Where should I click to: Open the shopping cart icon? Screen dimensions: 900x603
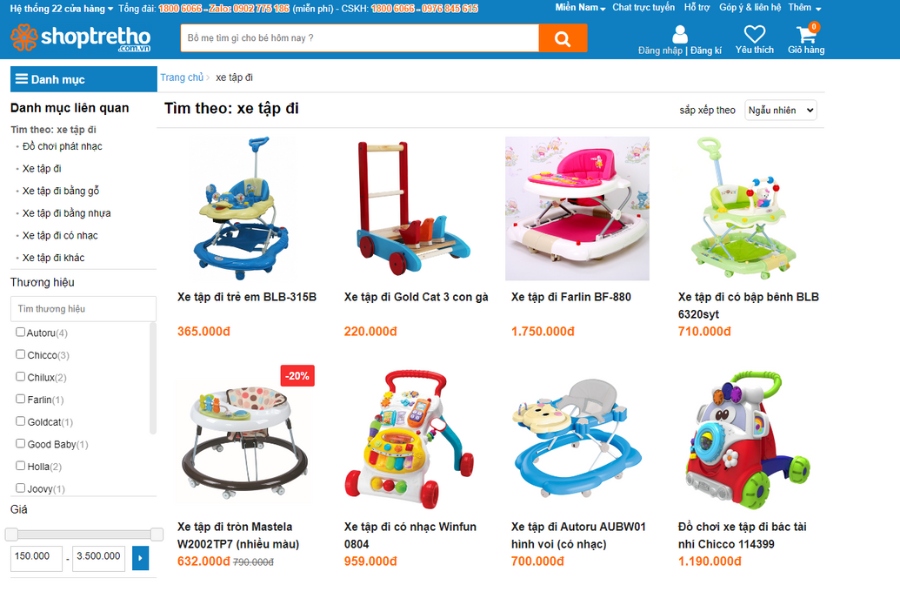pos(806,34)
